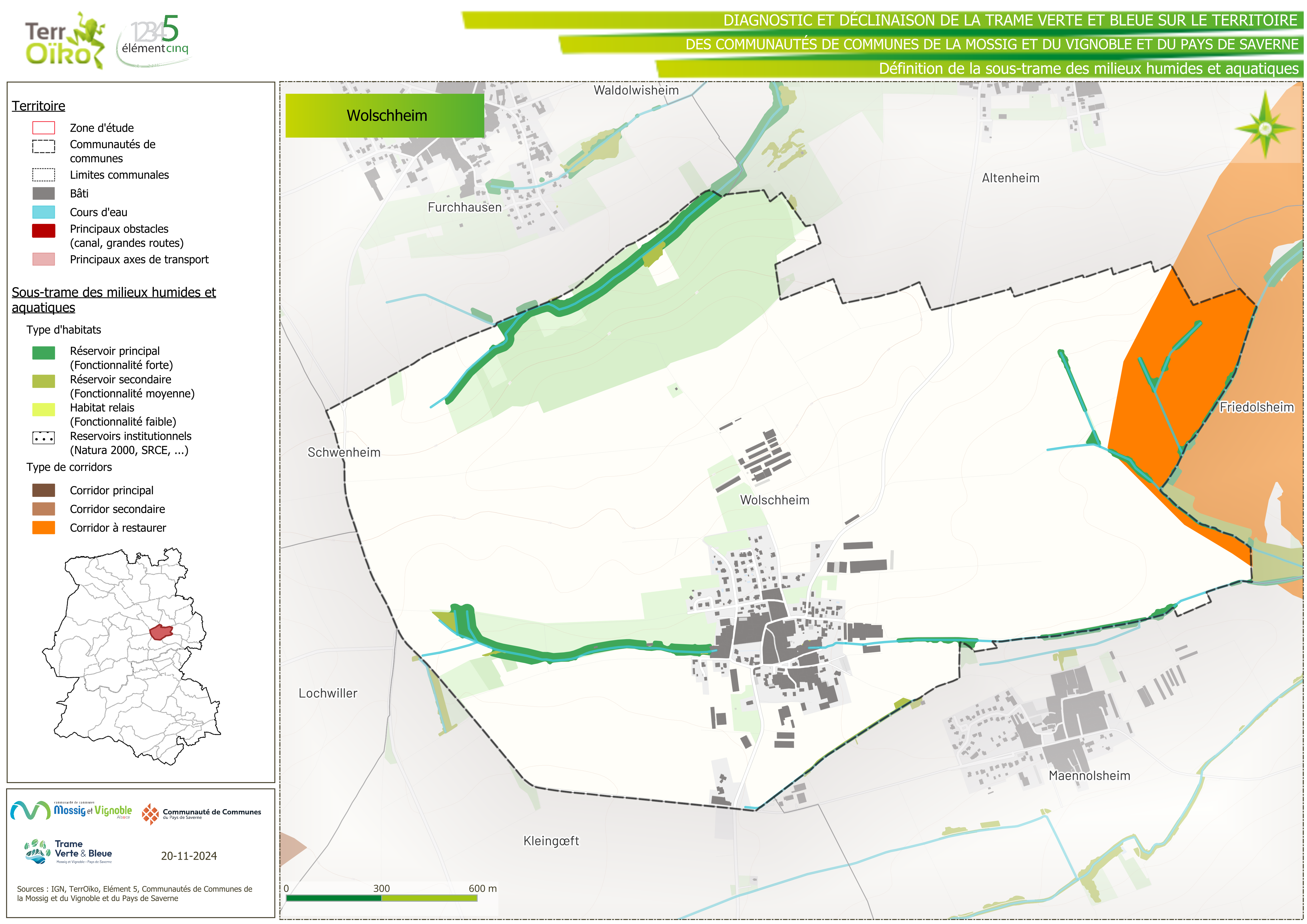Click the Mossig et Vignoble logo
Screen dimensions: 1307x924
click(71, 810)
